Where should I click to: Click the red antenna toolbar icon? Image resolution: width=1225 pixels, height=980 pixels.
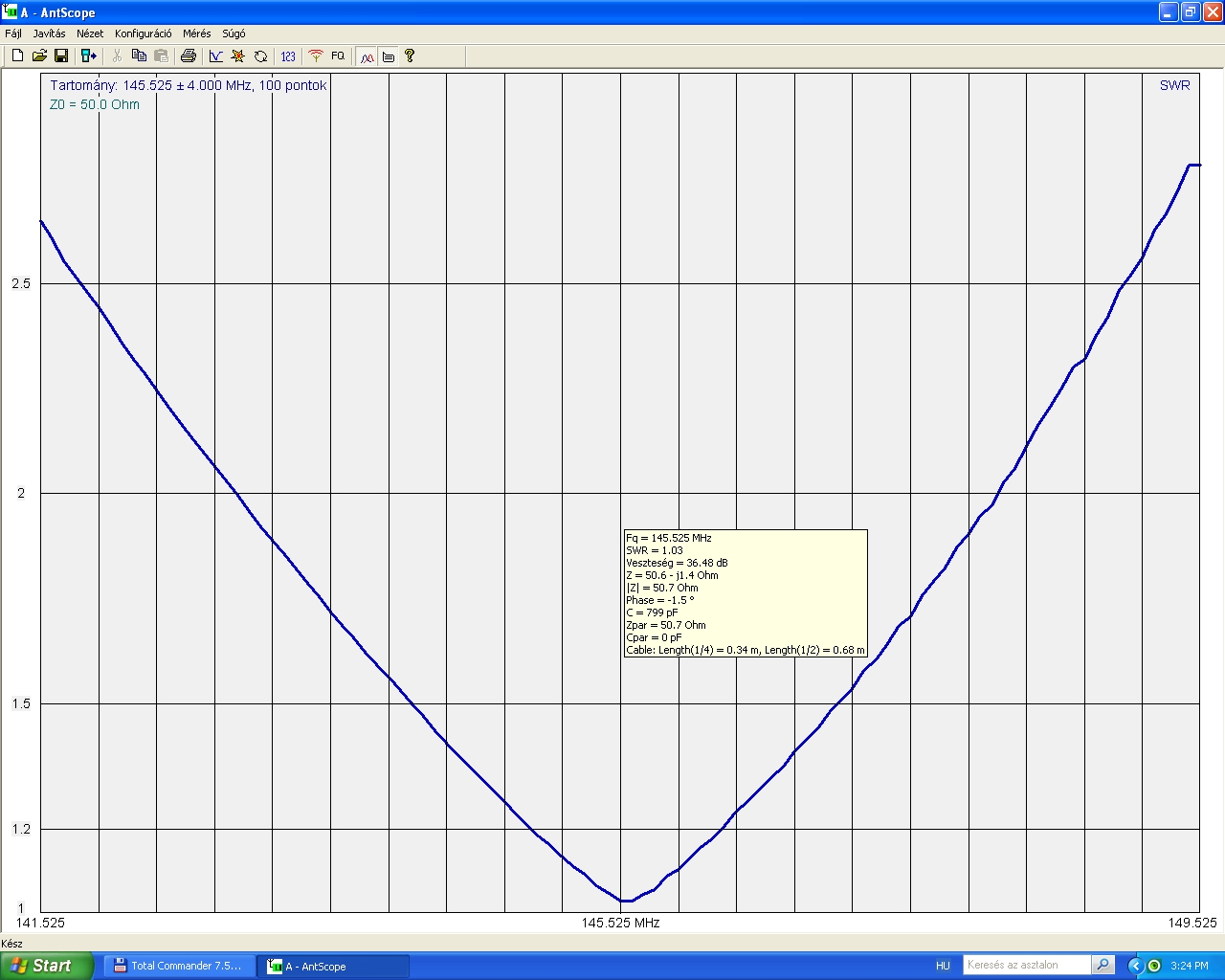pyautogui.click(x=316, y=56)
